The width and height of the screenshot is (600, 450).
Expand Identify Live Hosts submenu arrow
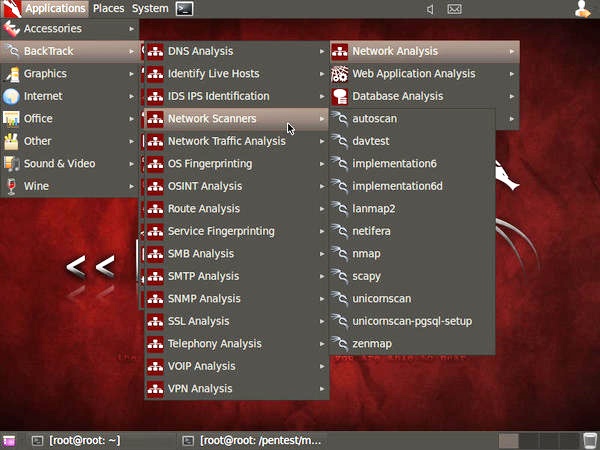pos(322,74)
